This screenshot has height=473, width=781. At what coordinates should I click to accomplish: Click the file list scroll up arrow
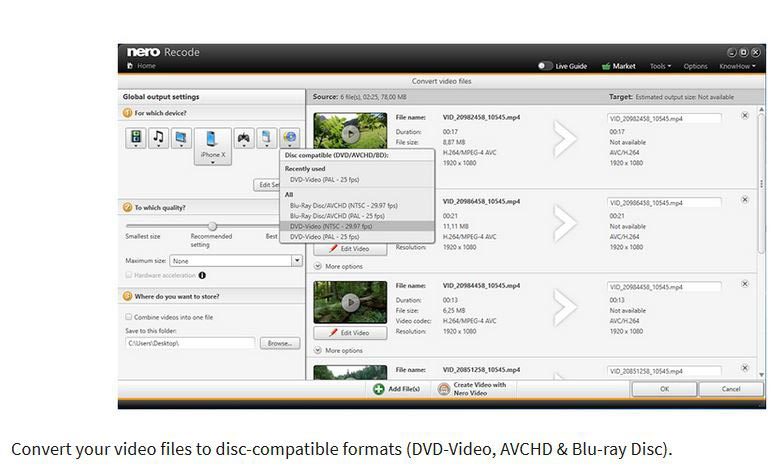point(761,109)
